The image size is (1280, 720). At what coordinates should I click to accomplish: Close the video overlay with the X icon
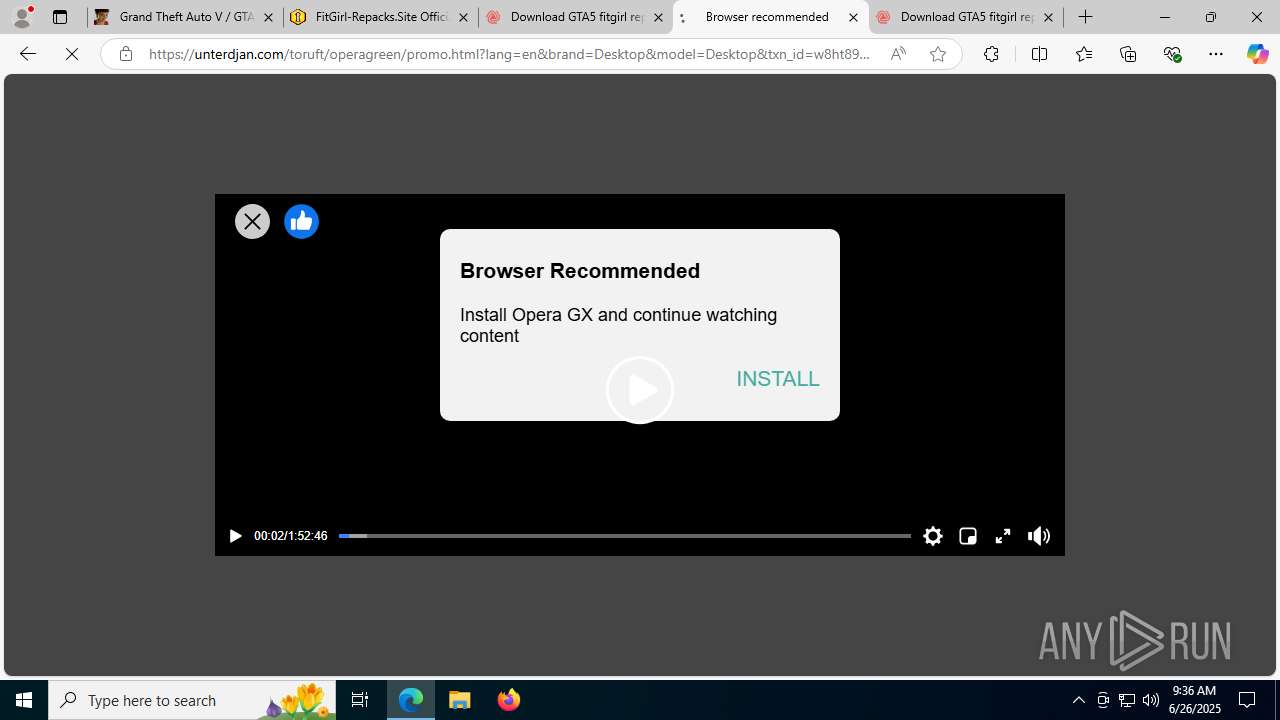point(252,221)
